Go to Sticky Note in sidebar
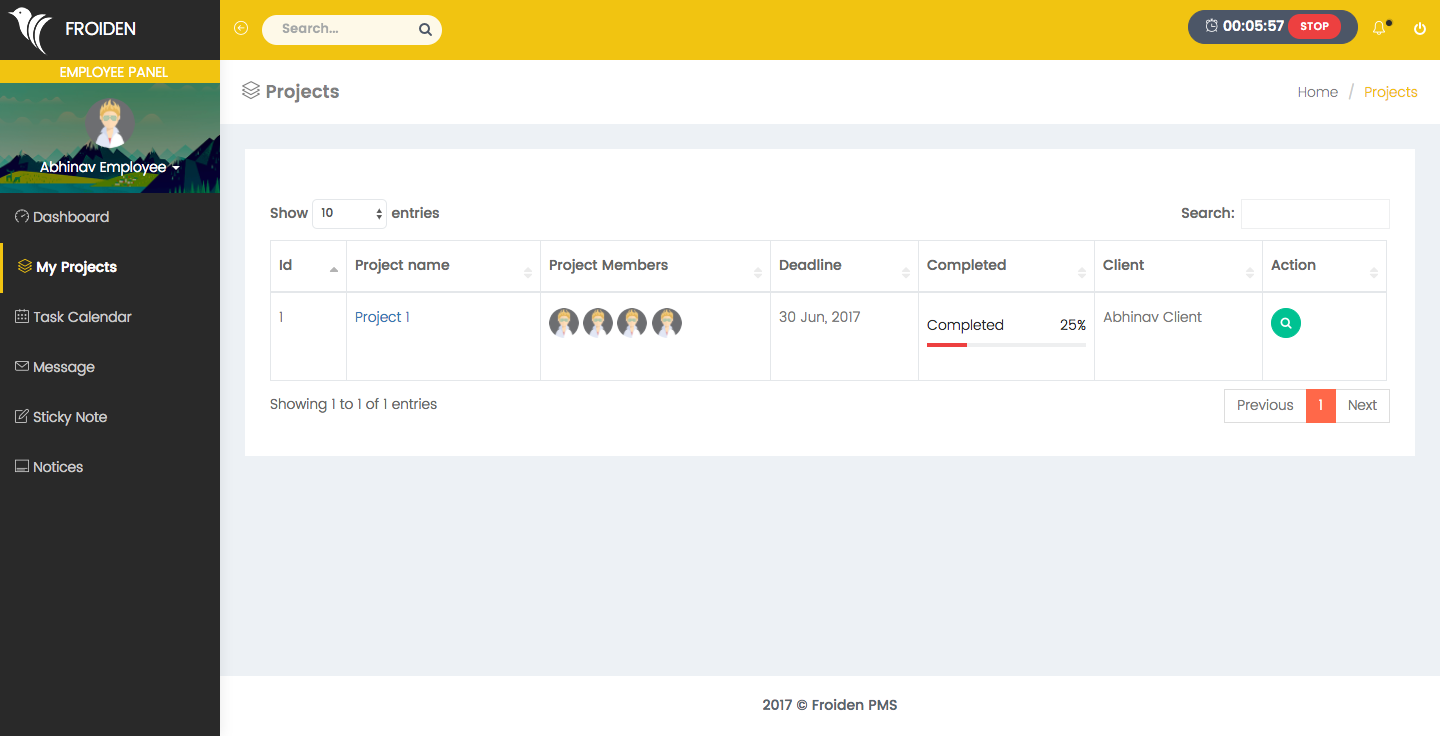Viewport: 1440px width, 736px height. (x=70, y=417)
